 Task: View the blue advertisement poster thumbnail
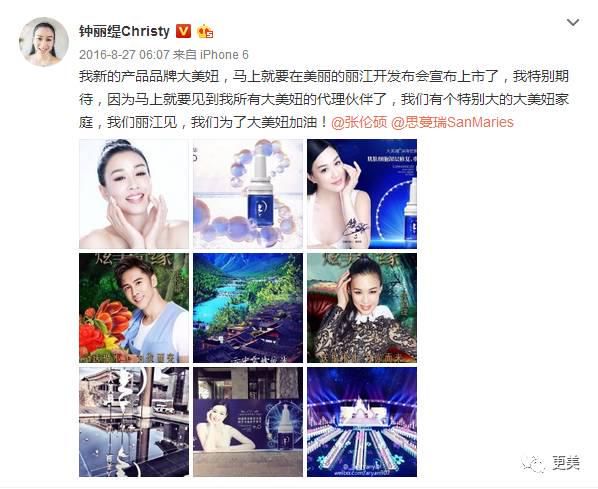(362, 194)
